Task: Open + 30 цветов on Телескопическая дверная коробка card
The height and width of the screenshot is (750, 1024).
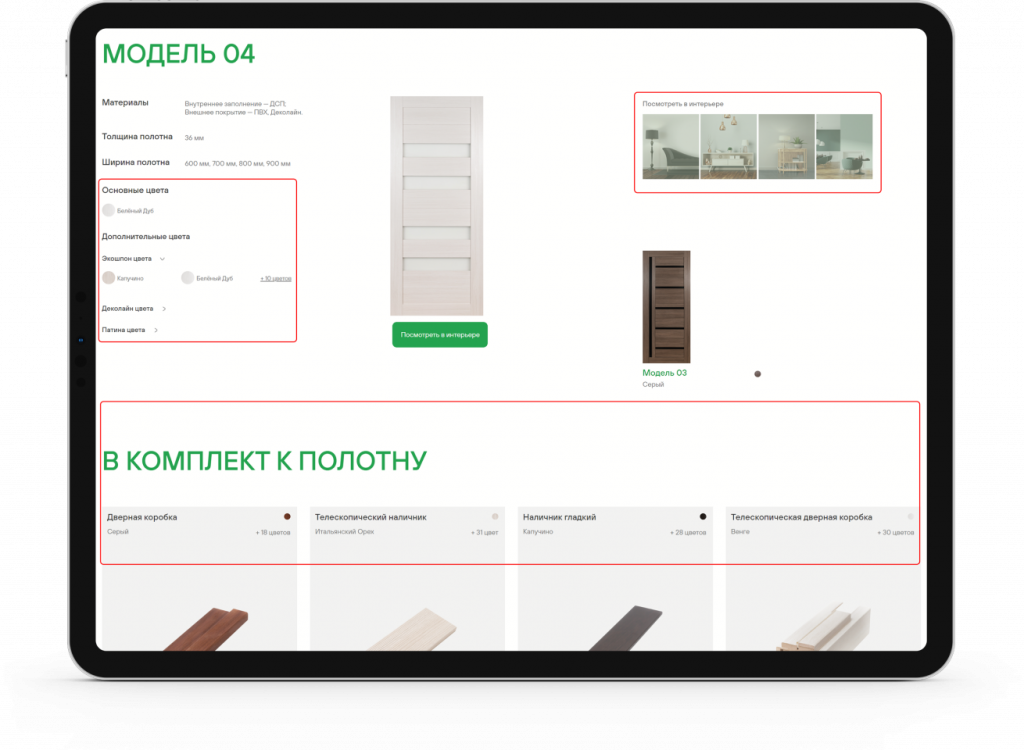Action: 896,532
